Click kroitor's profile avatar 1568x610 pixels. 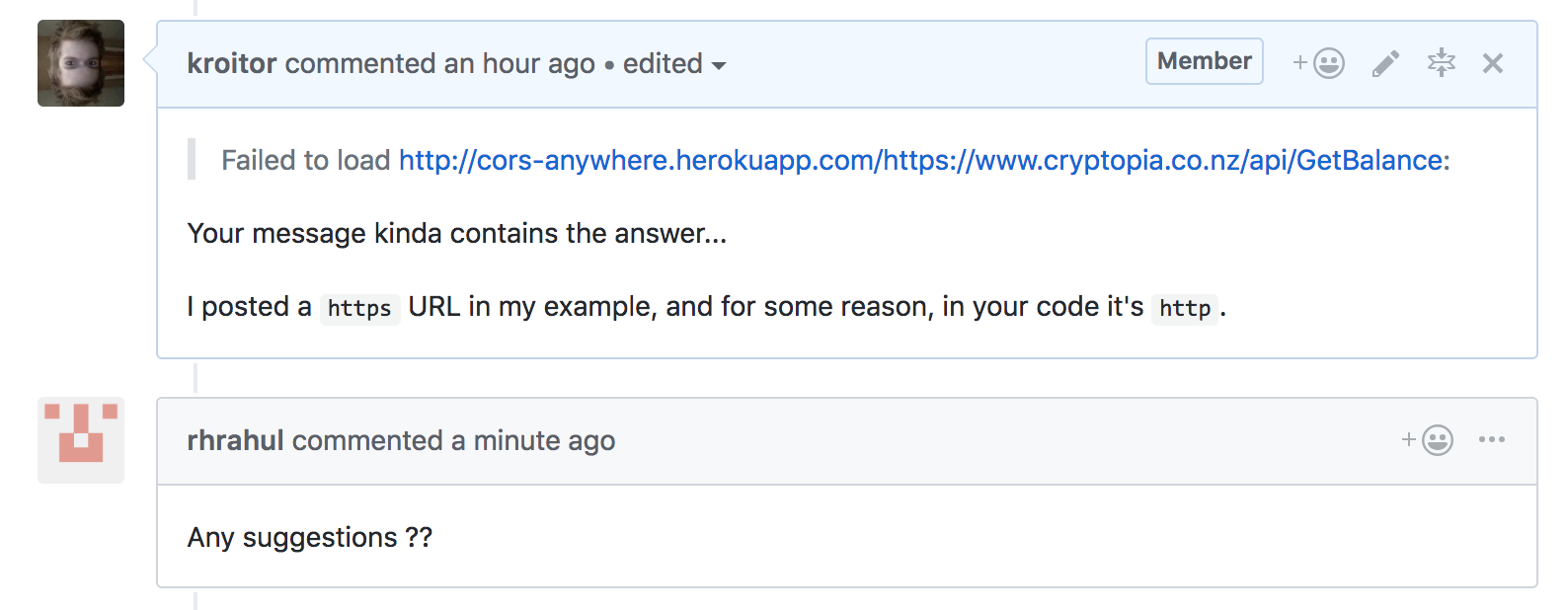80,61
